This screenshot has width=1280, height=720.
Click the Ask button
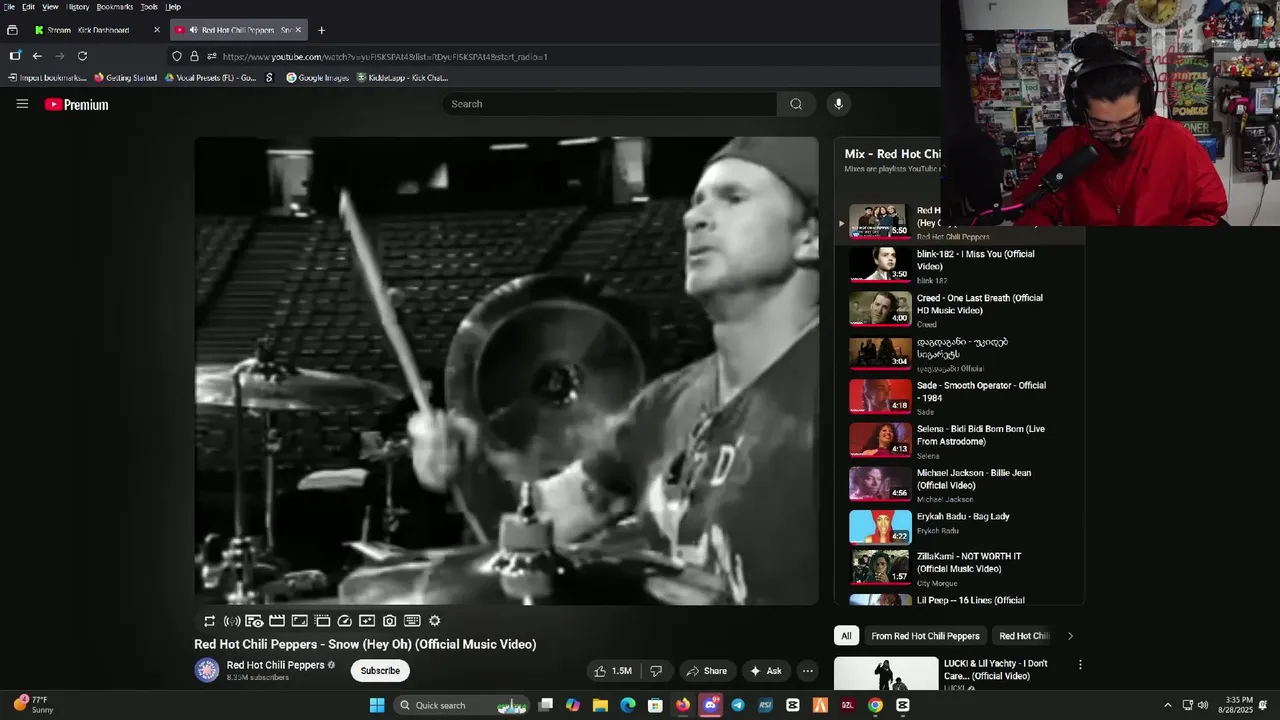(x=766, y=671)
